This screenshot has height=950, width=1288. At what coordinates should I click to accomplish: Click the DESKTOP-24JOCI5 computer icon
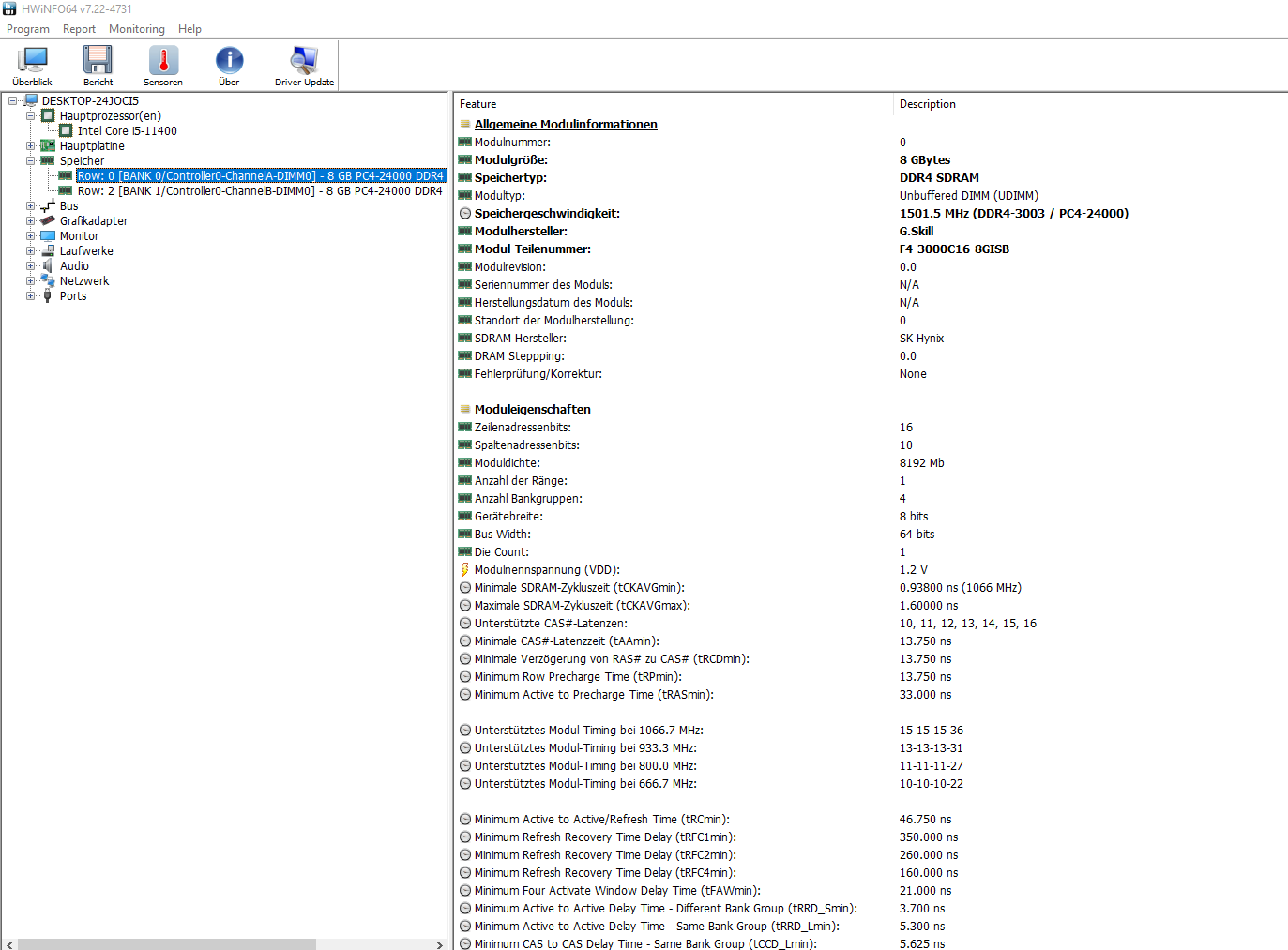[31, 100]
